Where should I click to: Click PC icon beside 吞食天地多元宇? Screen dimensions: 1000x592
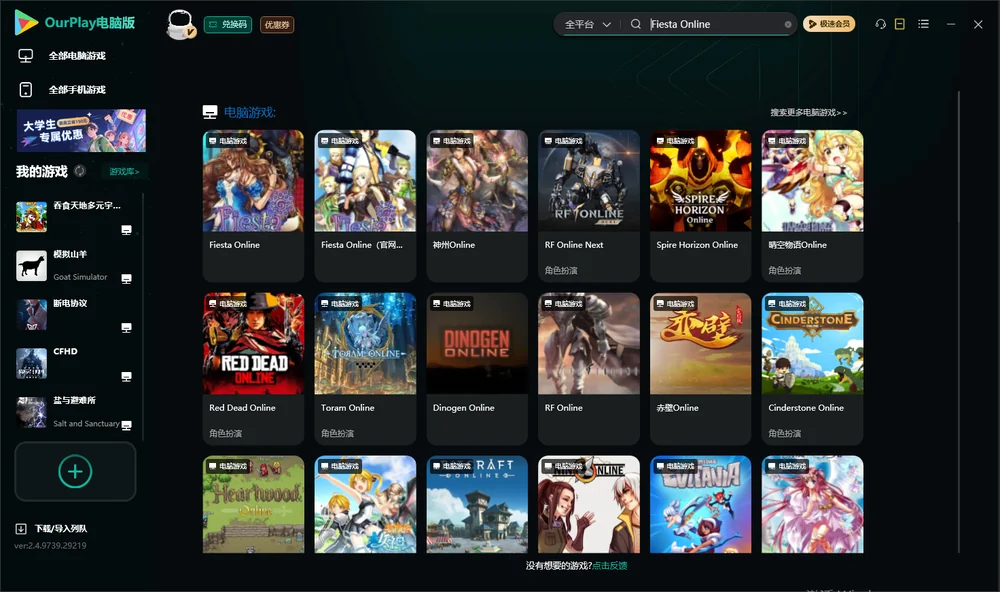click(126, 230)
